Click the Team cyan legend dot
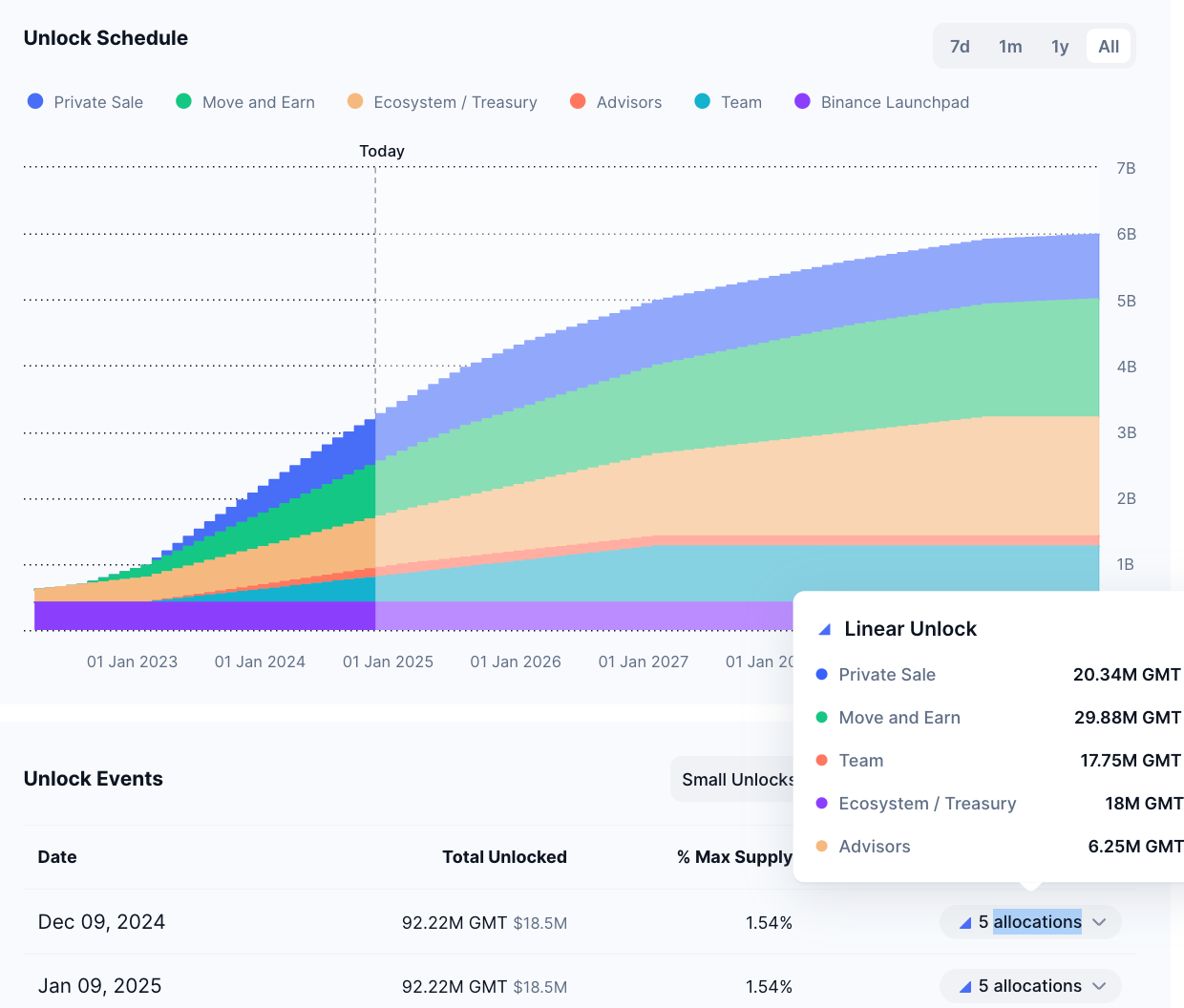 pos(703,101)
